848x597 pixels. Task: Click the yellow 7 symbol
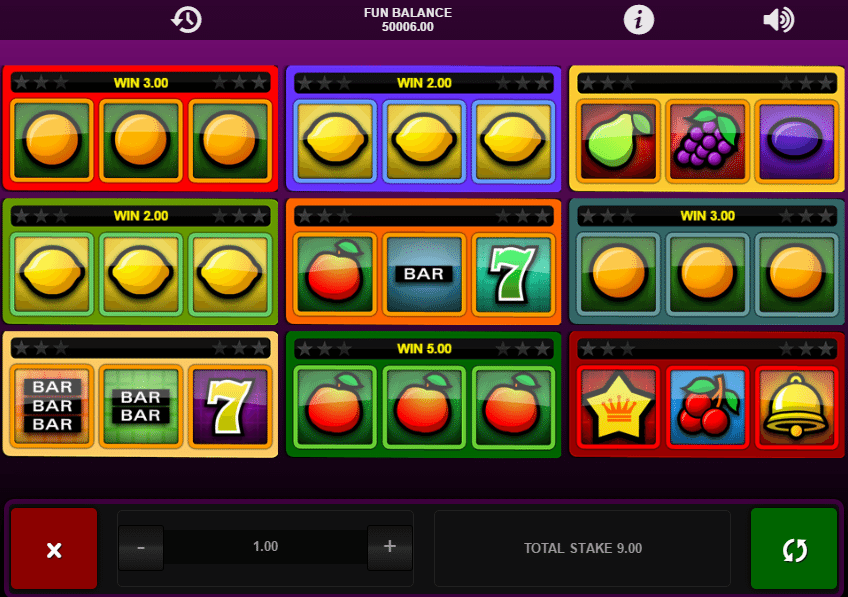click(x=230, y=407)
